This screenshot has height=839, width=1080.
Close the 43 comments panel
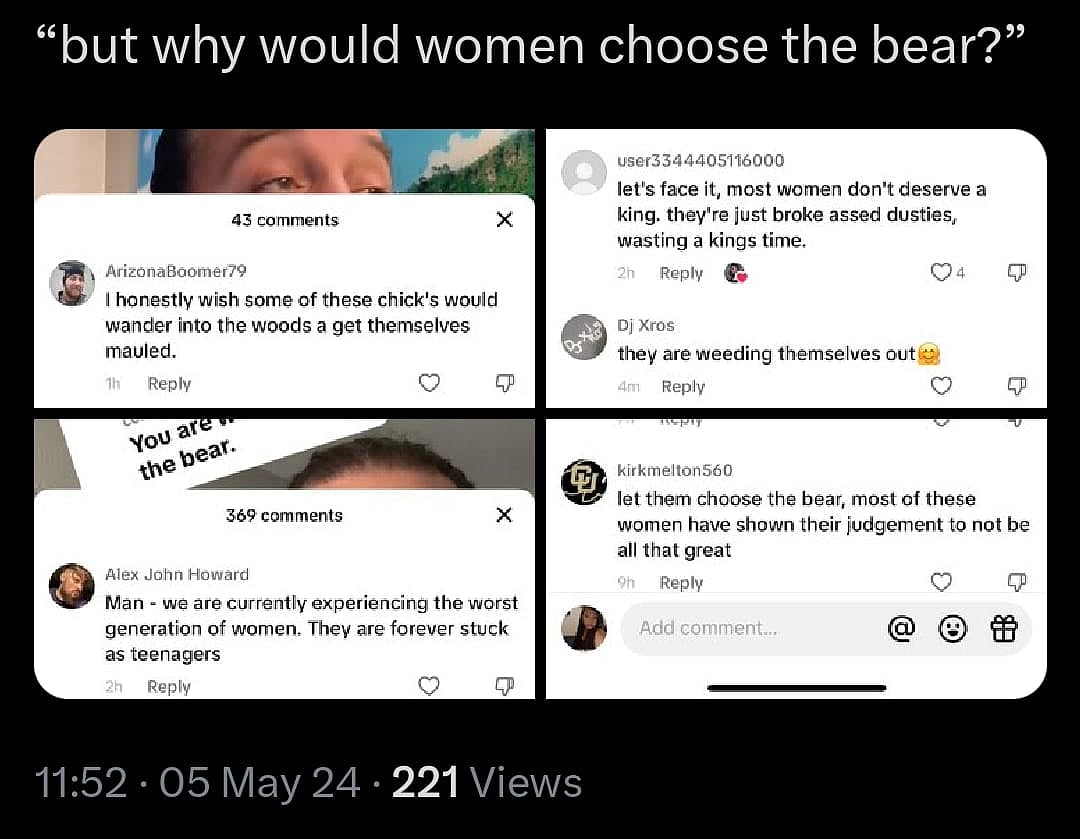click(x=504, y=220)
